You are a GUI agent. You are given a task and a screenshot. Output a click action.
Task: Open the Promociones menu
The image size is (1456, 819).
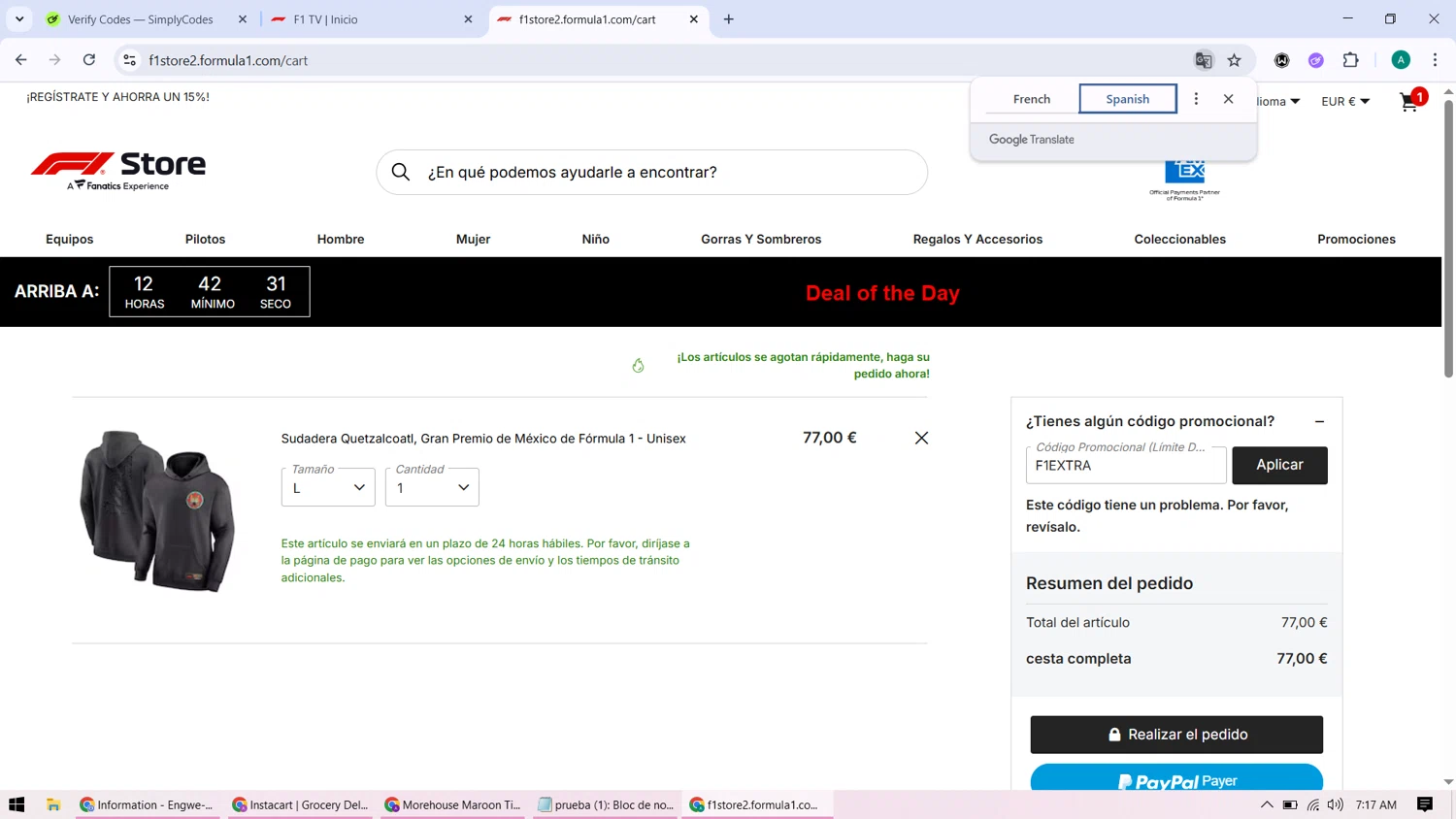[1356, 239]
